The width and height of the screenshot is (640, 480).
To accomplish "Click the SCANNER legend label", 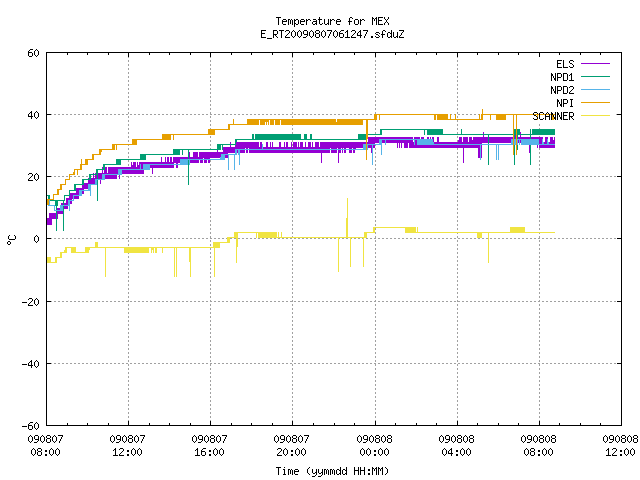I will click(553, 116).
